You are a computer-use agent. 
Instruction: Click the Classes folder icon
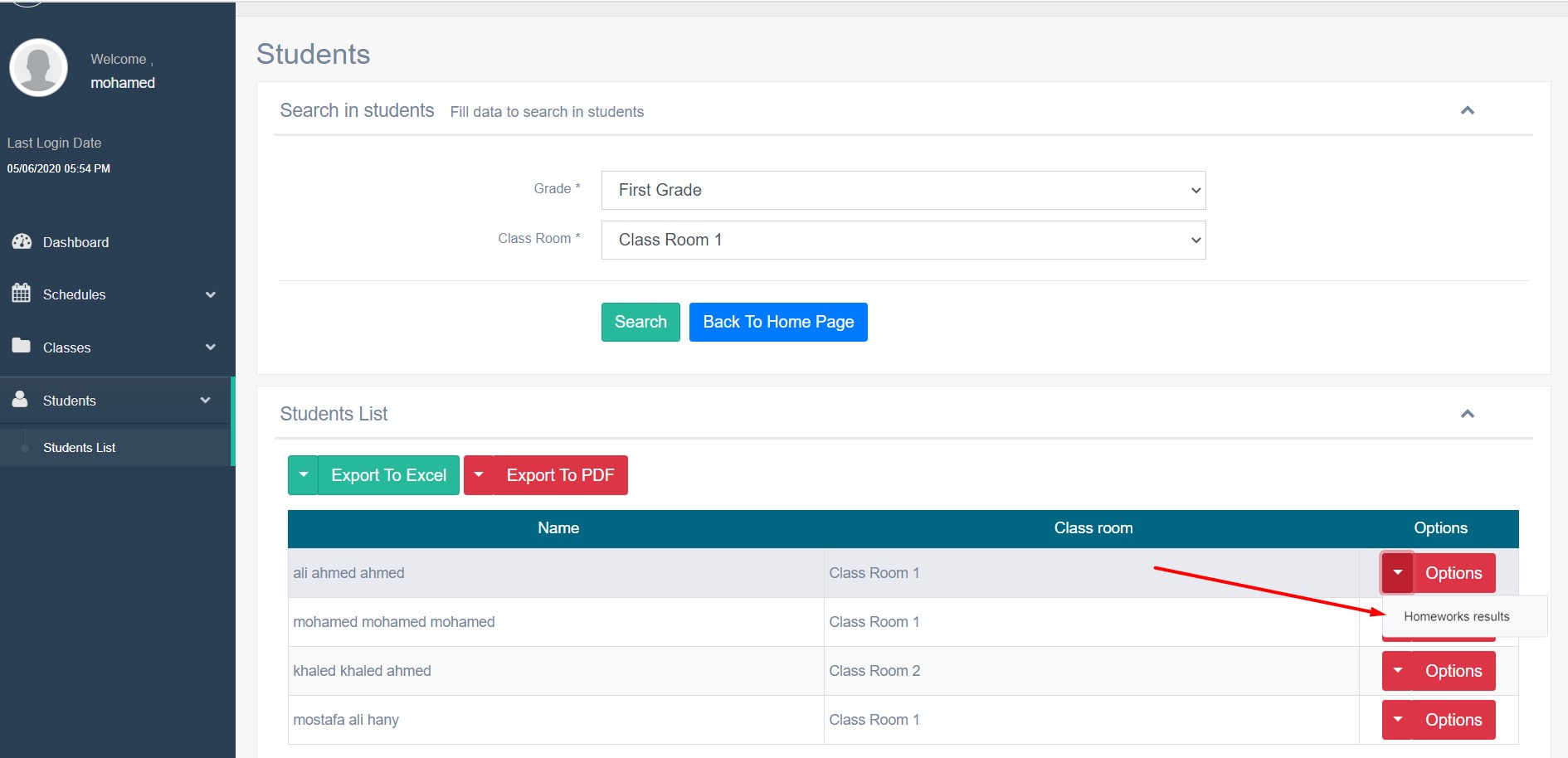[20, 347]
